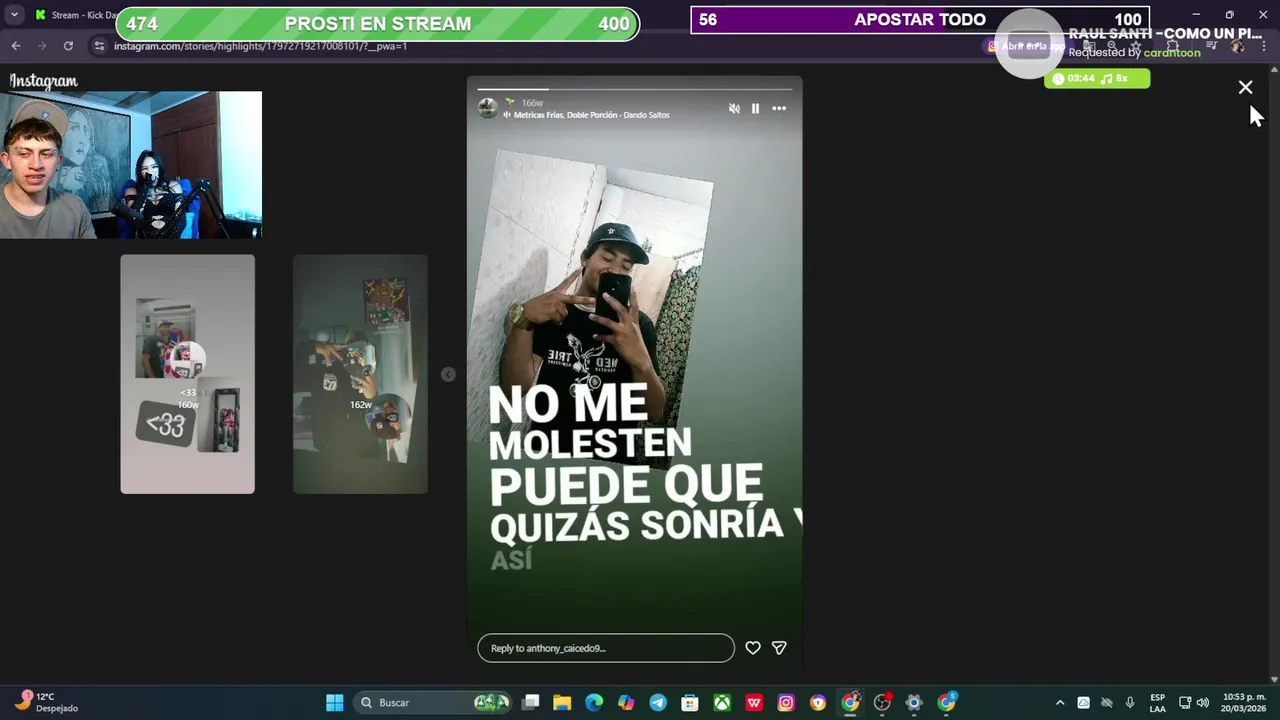Open the Instagram logo link
This screenshot has width=1280, height=720.
click(x=43, y=81)
